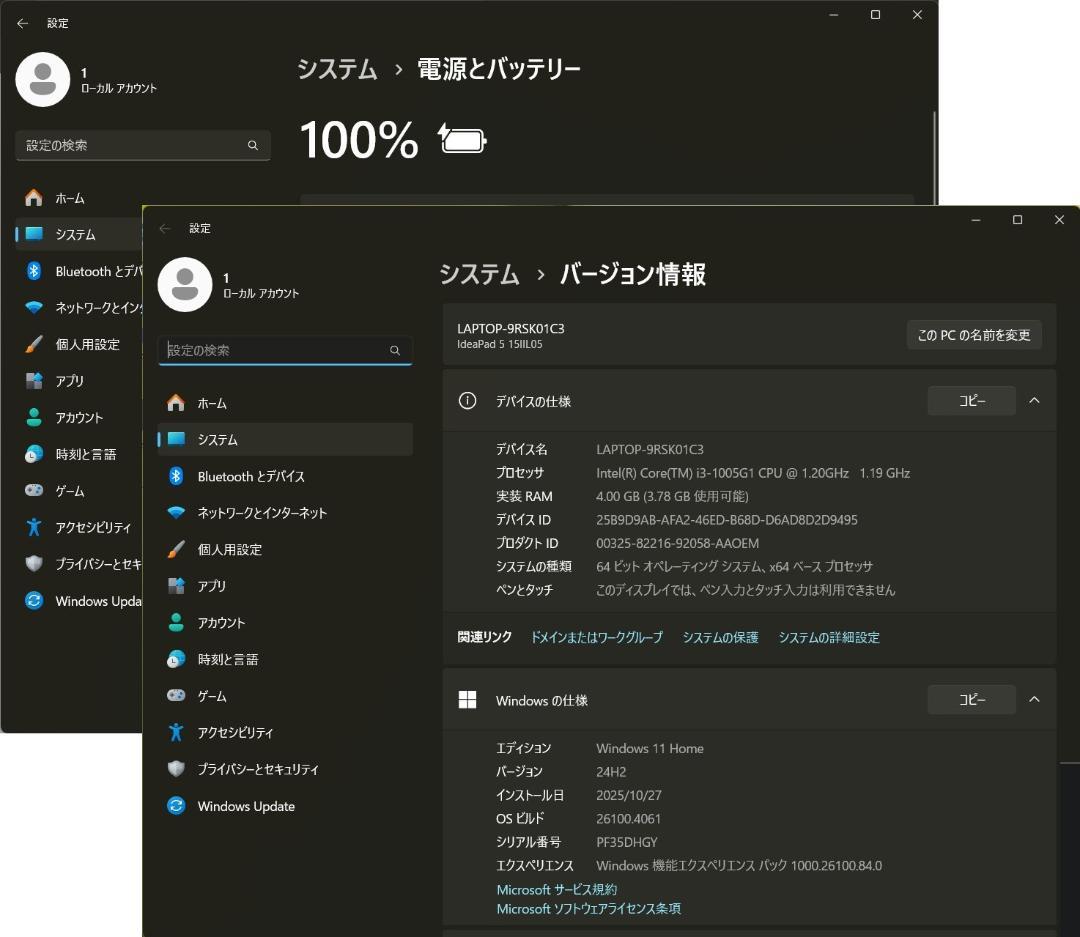
Task: Click the システム breadcrumb link
Action: [x=479, y=274]
